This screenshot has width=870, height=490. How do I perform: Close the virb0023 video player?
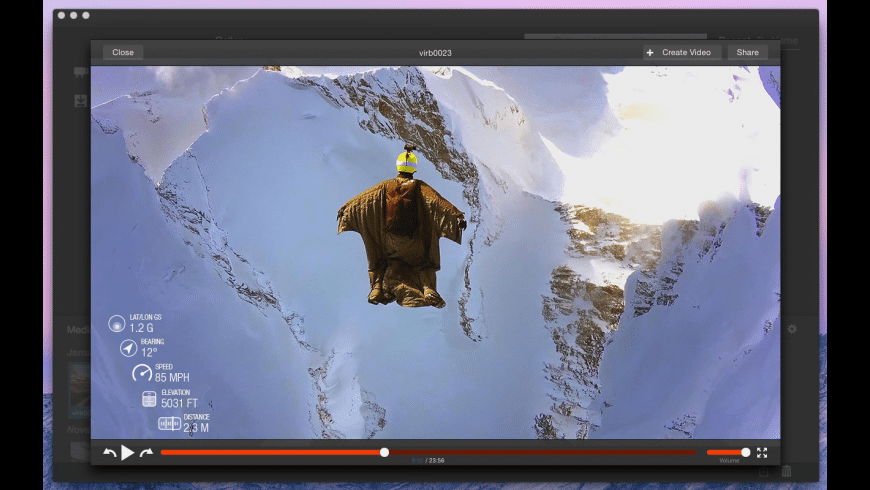123,52
